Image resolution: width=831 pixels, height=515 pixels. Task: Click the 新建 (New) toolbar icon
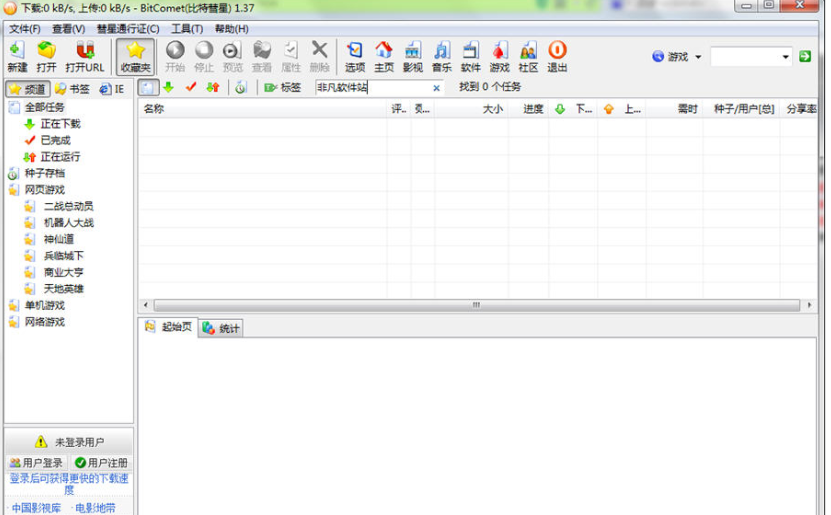pyautogui.click(x=17, y=57)
